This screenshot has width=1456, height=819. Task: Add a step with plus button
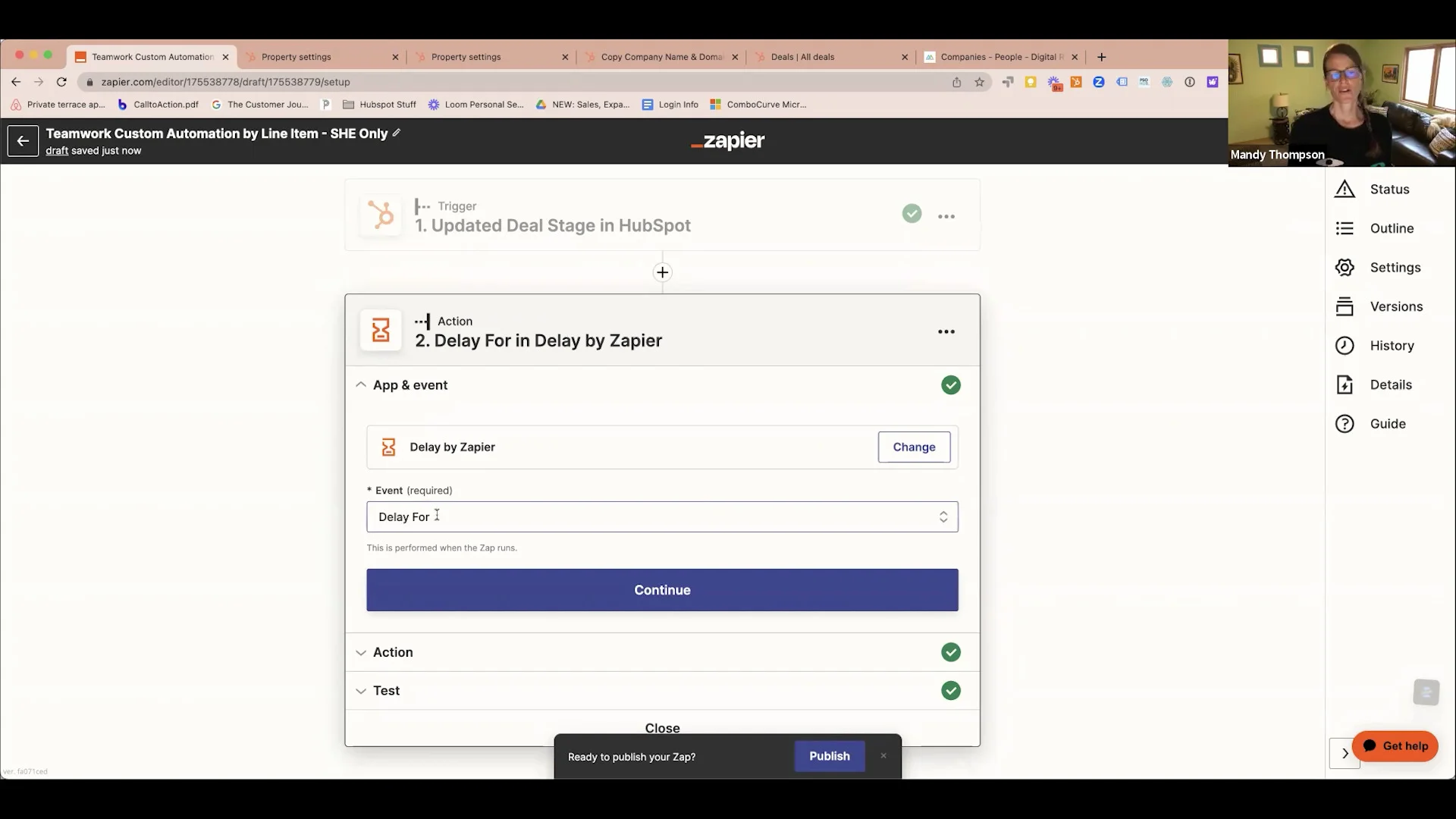click(x=662, y=272)
